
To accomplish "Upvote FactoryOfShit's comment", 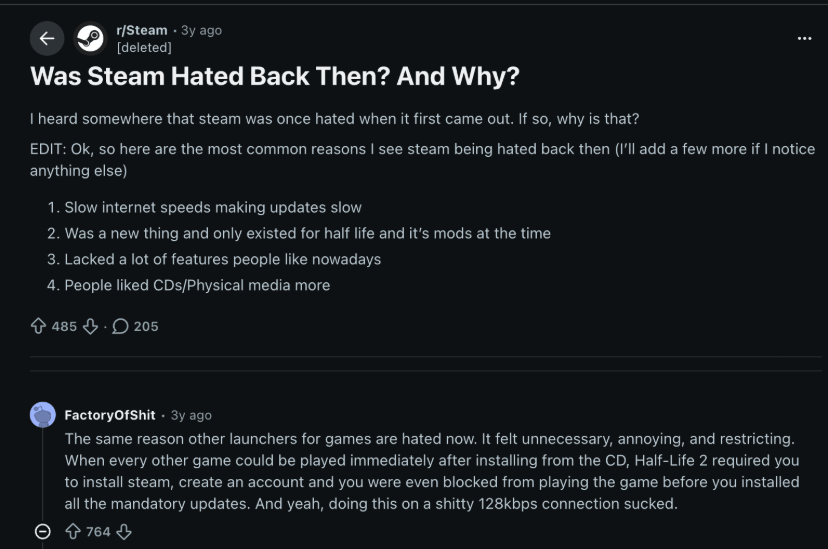I will [x=73, y=531].
